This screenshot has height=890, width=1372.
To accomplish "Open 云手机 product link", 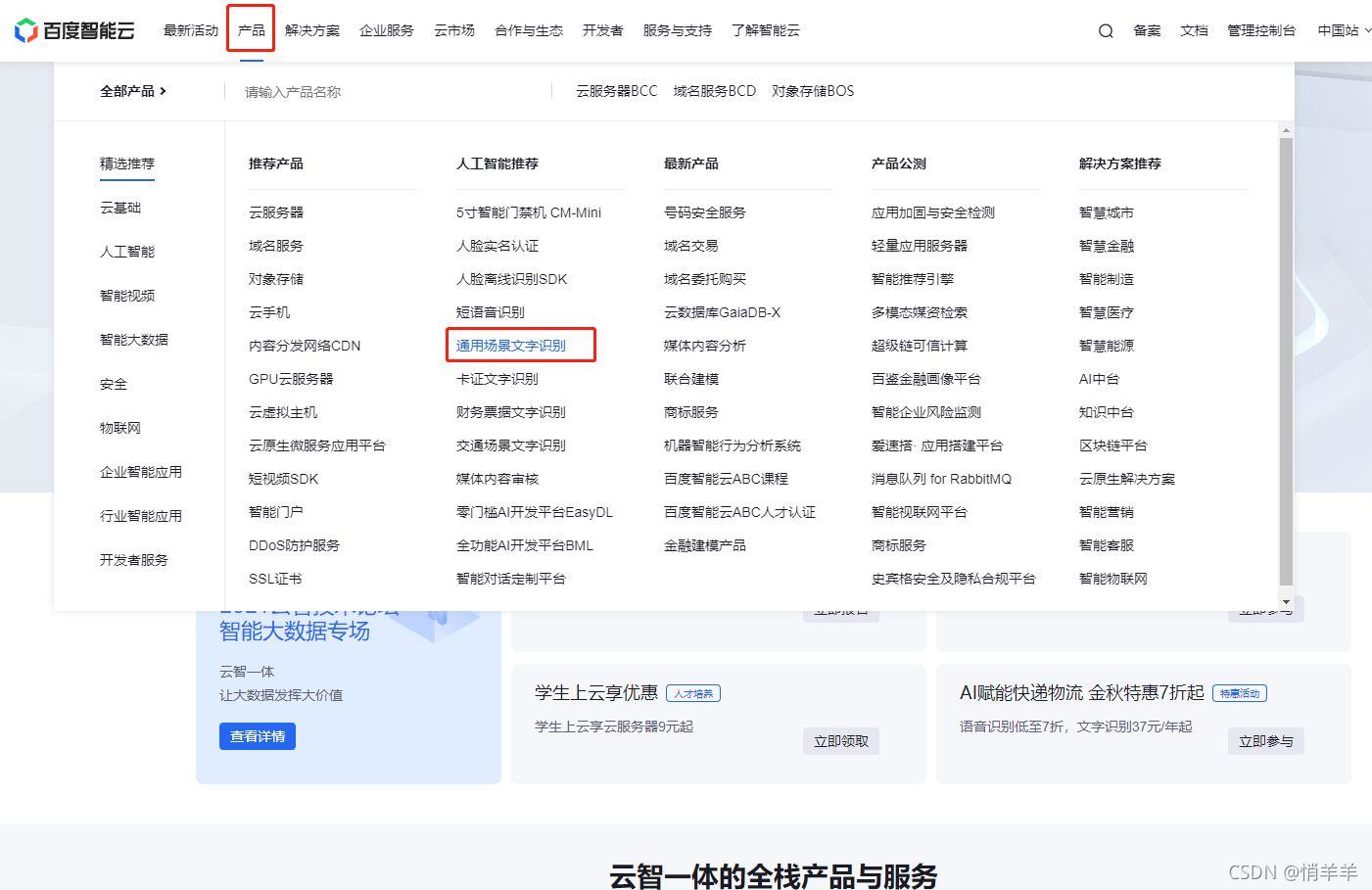I will pyautogui.click(x=269, y=312).
